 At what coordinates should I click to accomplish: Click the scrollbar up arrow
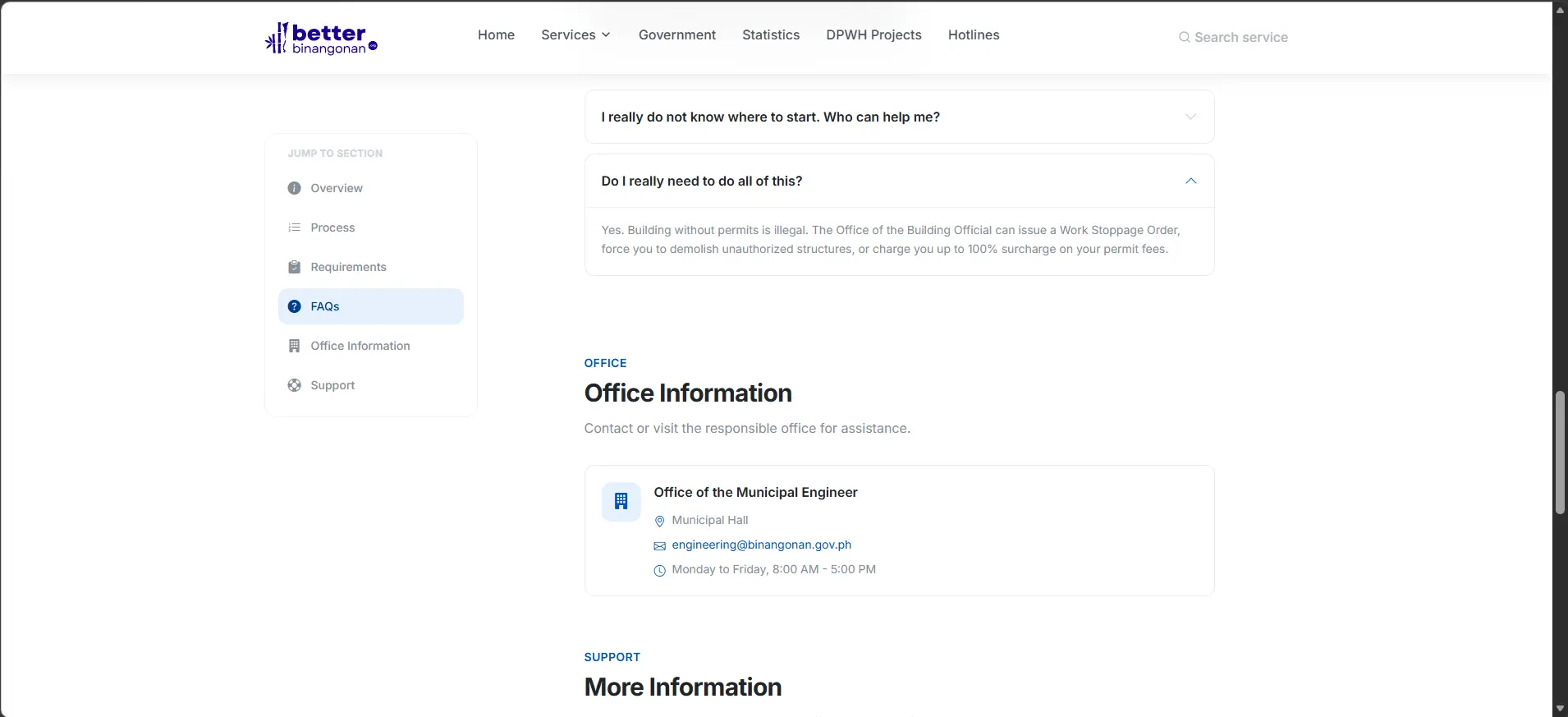tap(1560, 10)
